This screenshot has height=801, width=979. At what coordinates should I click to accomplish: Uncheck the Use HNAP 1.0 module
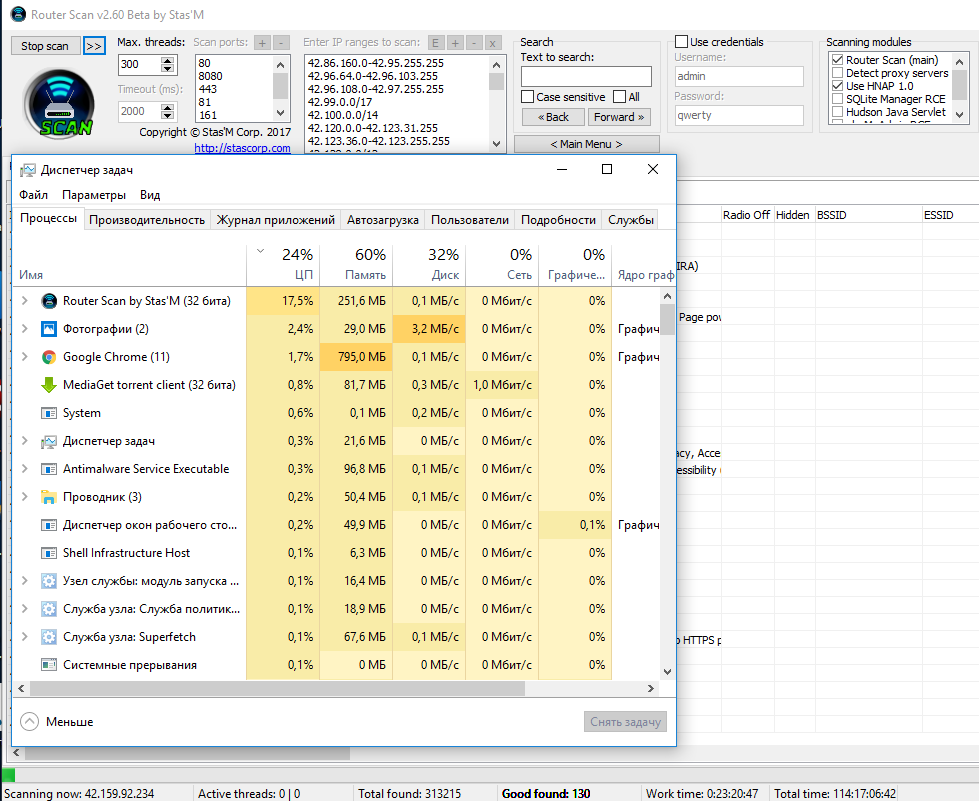pos(838,86)
